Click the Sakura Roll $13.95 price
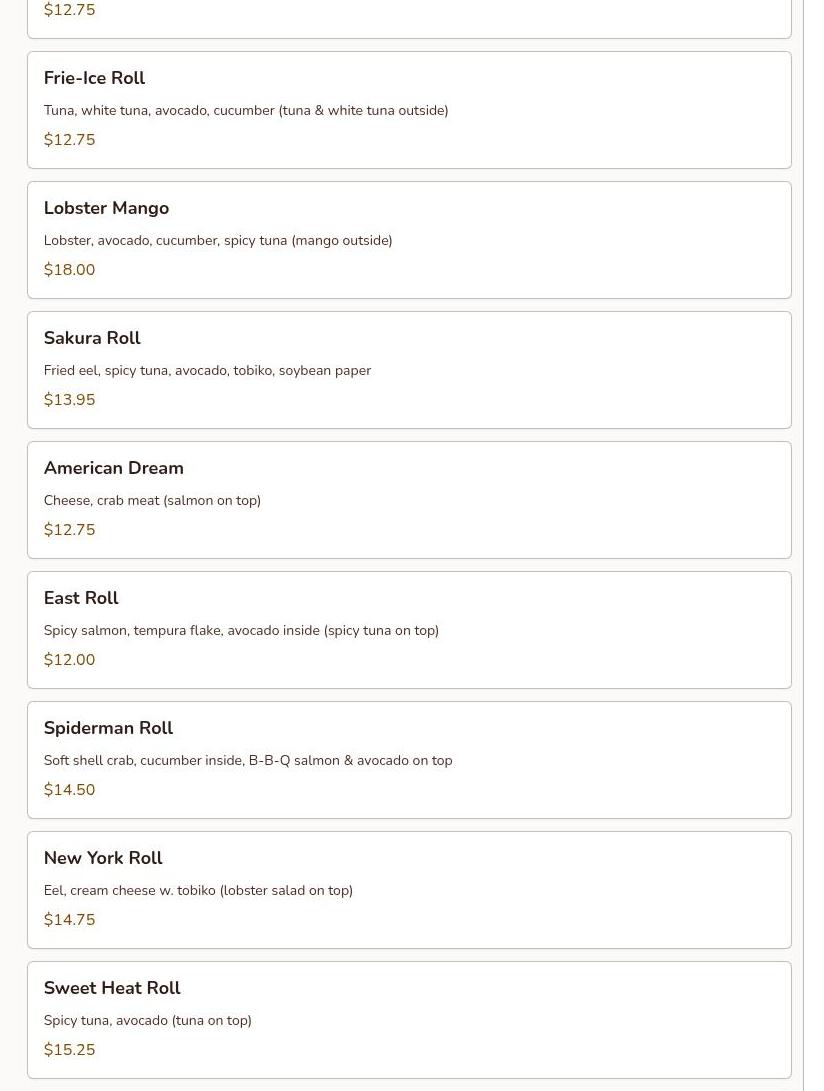The width and height of the screenshot is (824, 1091). click(70, 399)
